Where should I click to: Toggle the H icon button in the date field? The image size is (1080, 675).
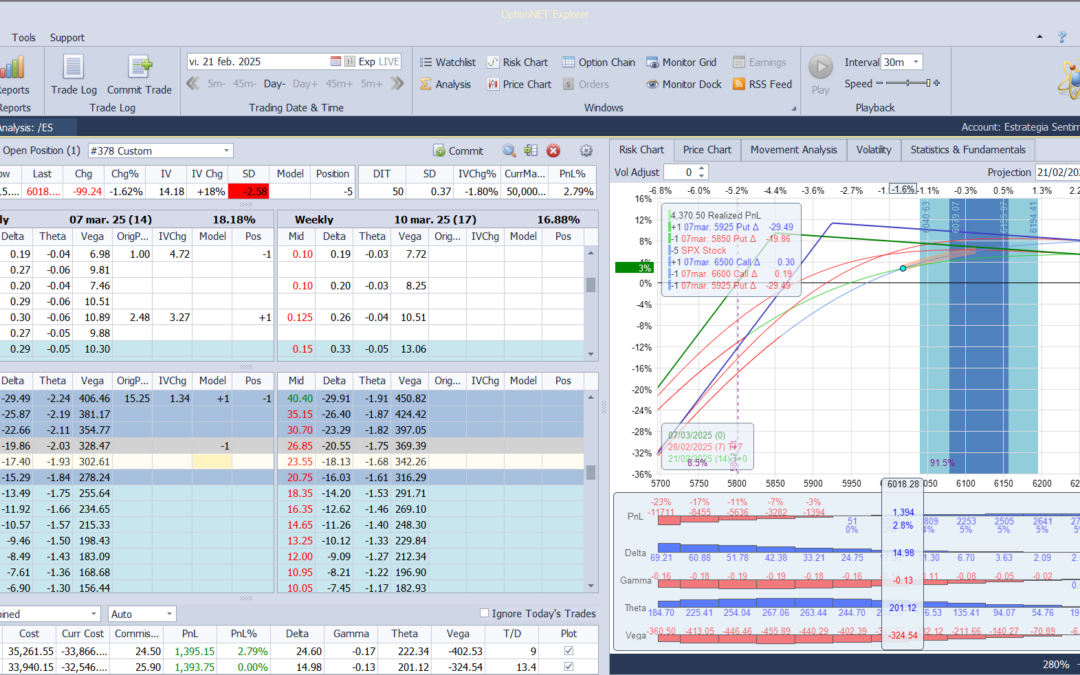coord(349,61)
